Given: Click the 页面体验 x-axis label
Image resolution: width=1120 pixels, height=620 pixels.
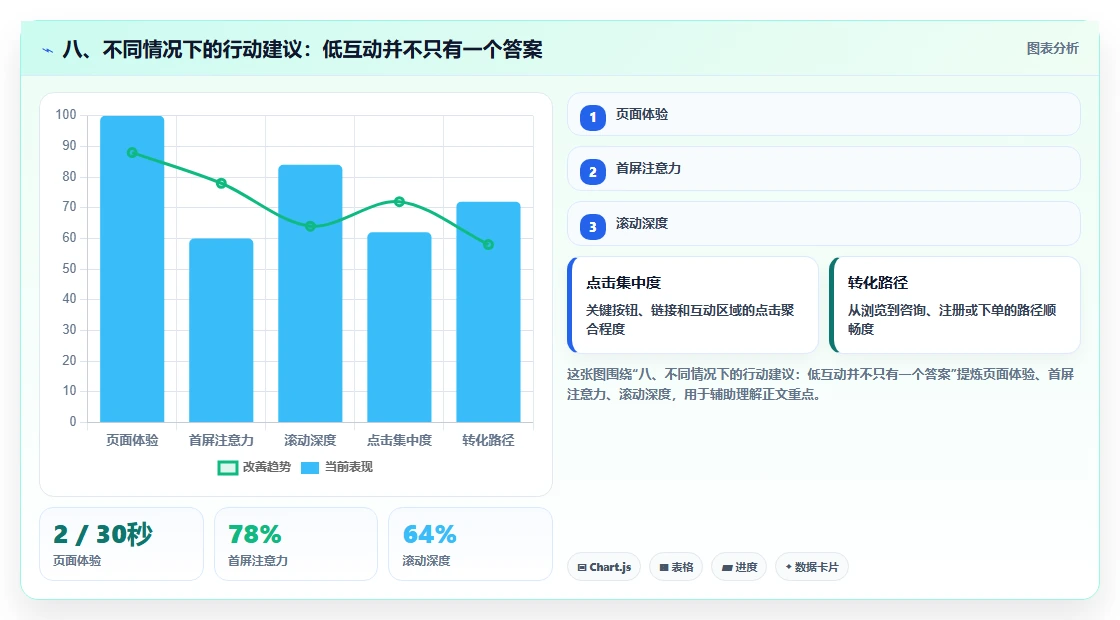Looking at the screenshot, I should point(132,440).
